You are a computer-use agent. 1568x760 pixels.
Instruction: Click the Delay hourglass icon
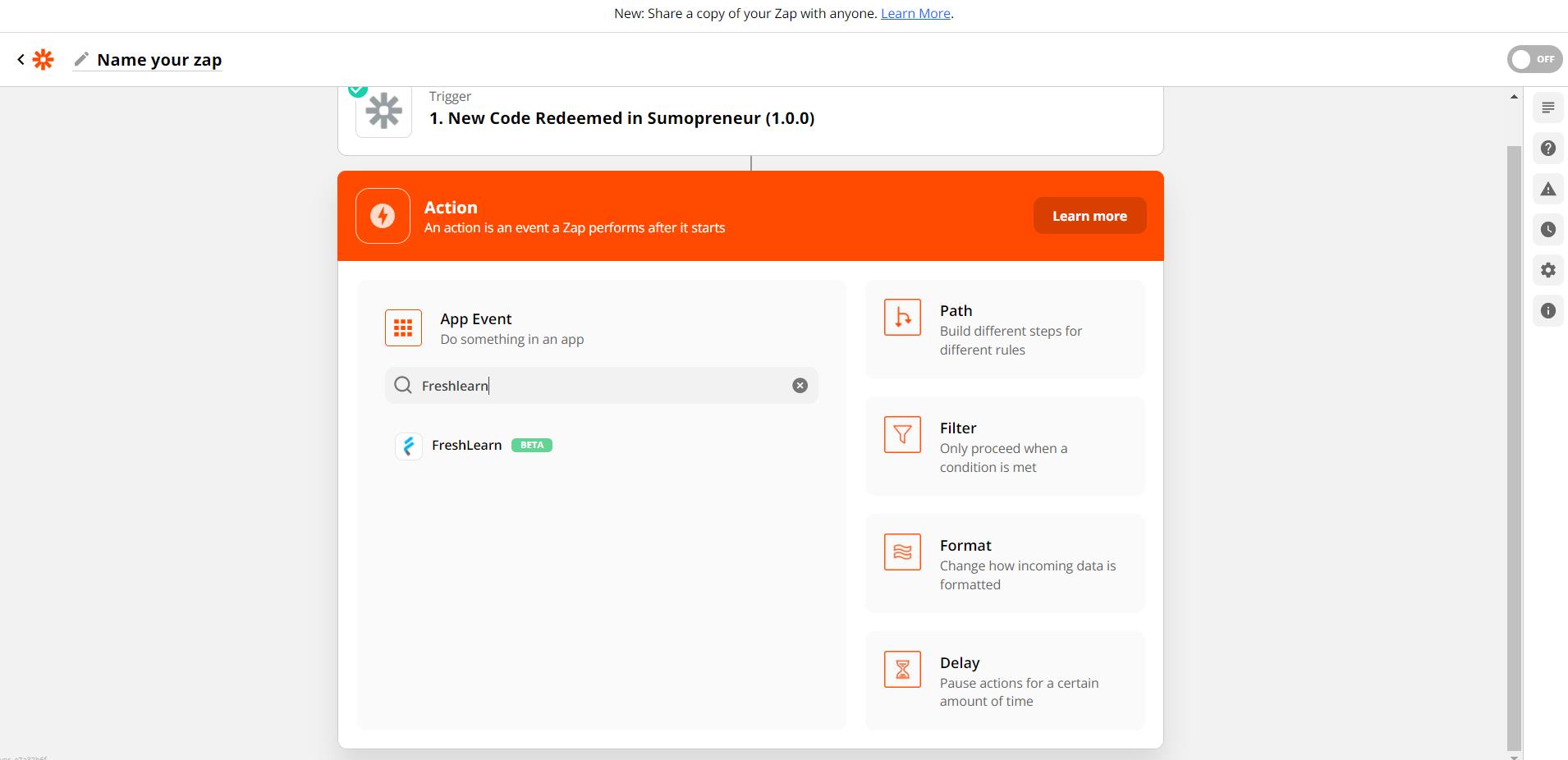902,670
